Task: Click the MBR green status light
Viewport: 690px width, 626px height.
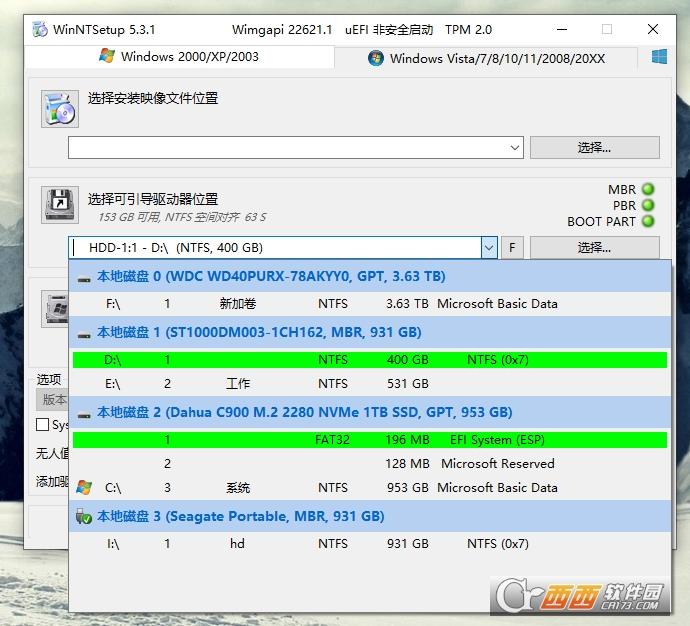Action: click(x=648, y=189)
